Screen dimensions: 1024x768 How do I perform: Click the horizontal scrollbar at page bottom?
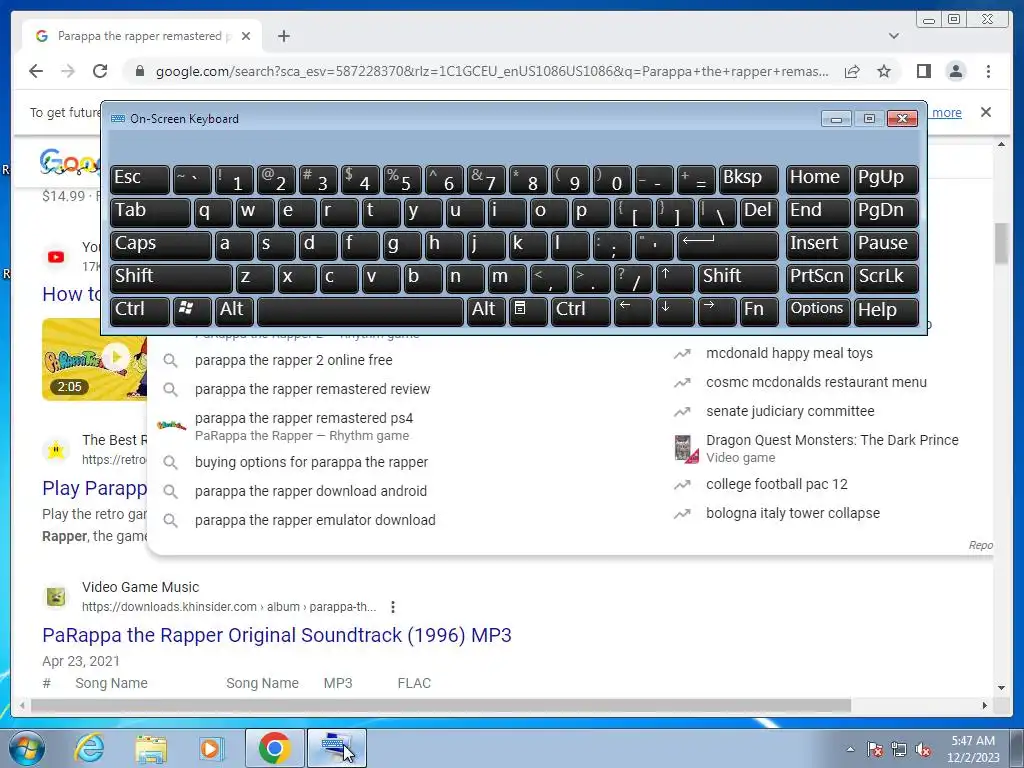[441, 705]
